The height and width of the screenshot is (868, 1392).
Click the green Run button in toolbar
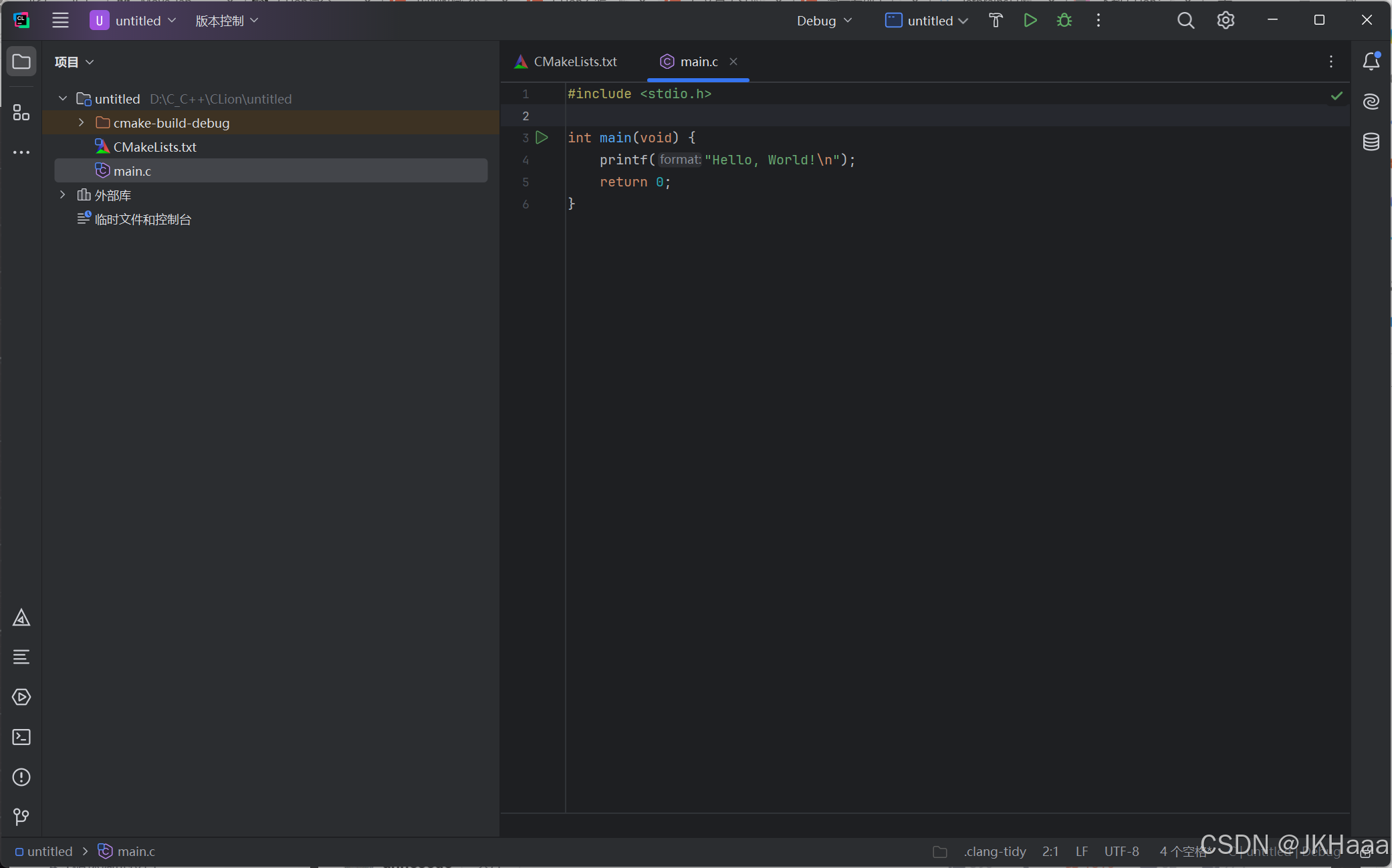[x=1030, y=21]
